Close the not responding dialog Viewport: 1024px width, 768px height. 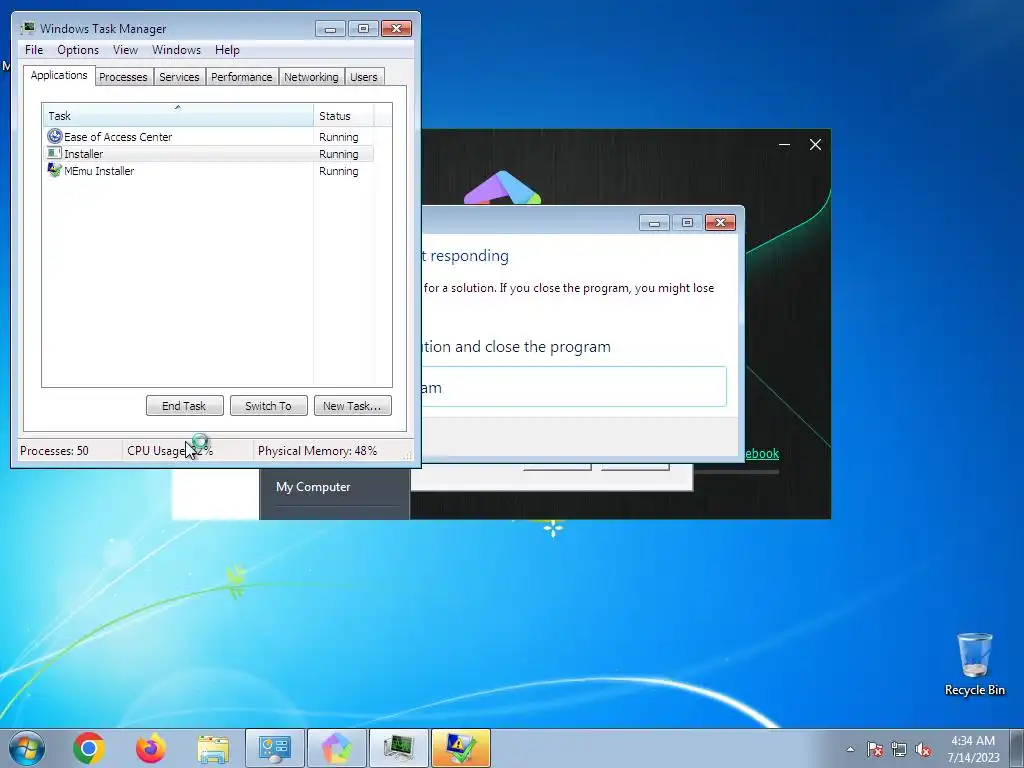(x=720, y=223)
